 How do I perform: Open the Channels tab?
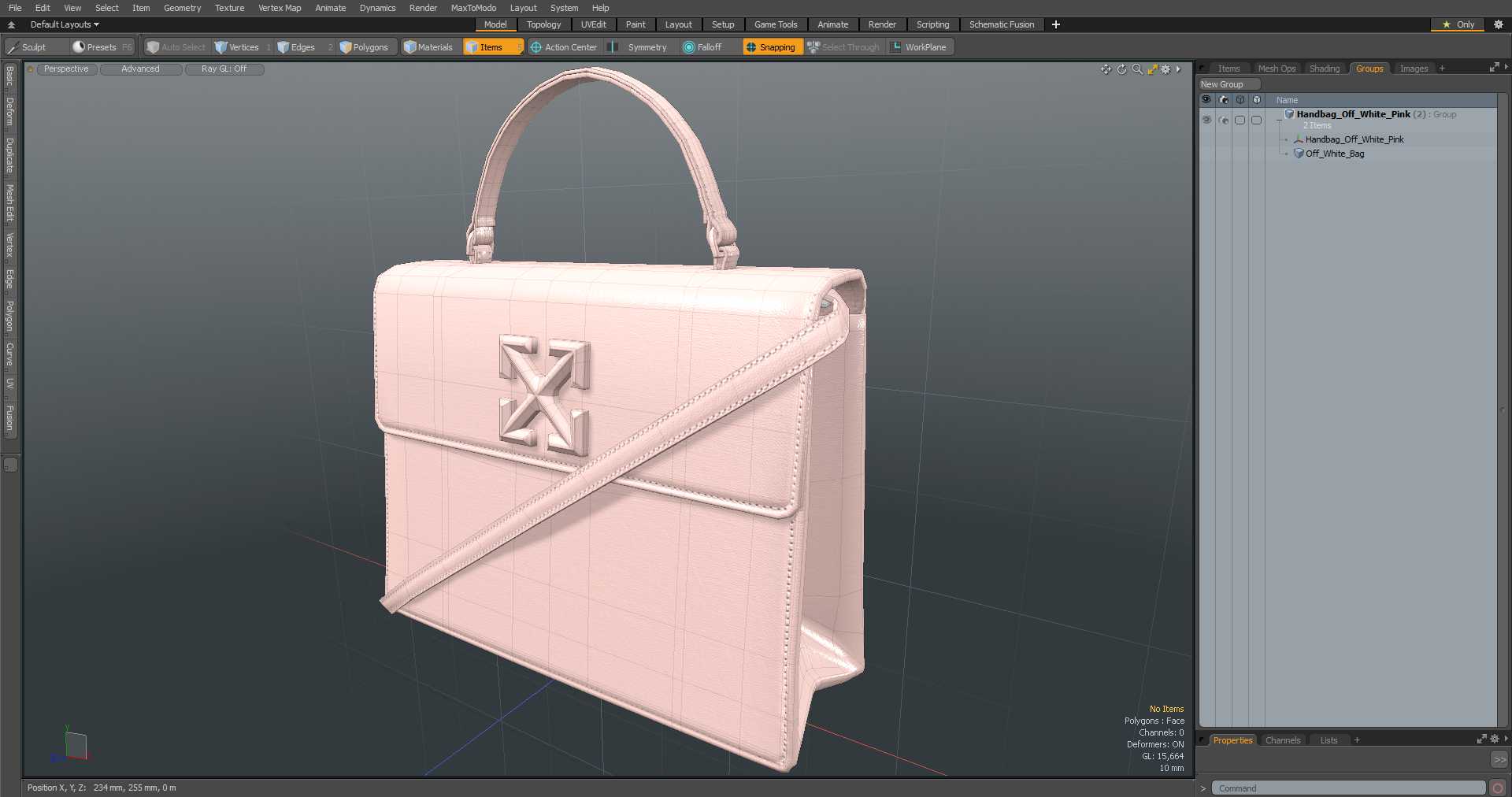coord(1283,740)
